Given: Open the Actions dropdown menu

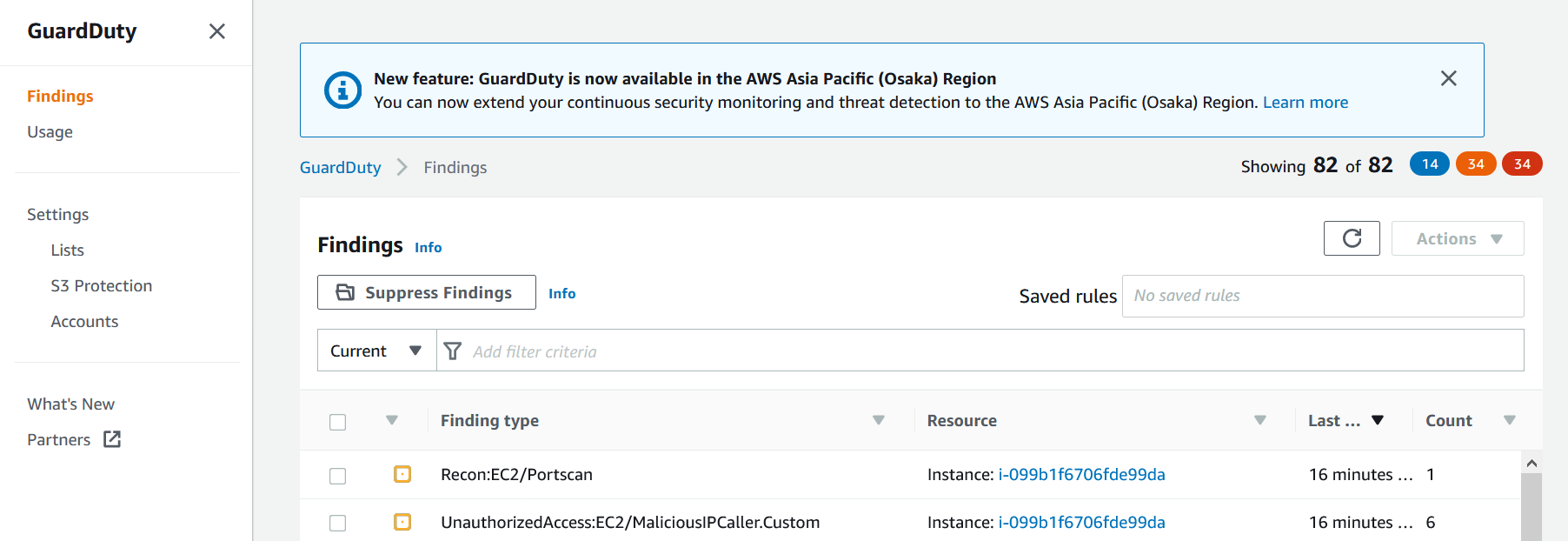Looking at the screenshot, I should point(1458,238).
